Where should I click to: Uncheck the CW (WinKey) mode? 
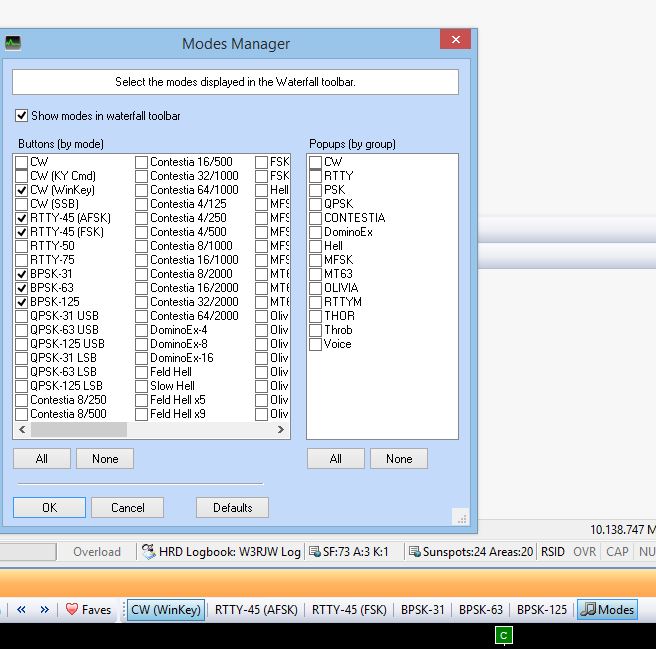click(x=21, y=190)
